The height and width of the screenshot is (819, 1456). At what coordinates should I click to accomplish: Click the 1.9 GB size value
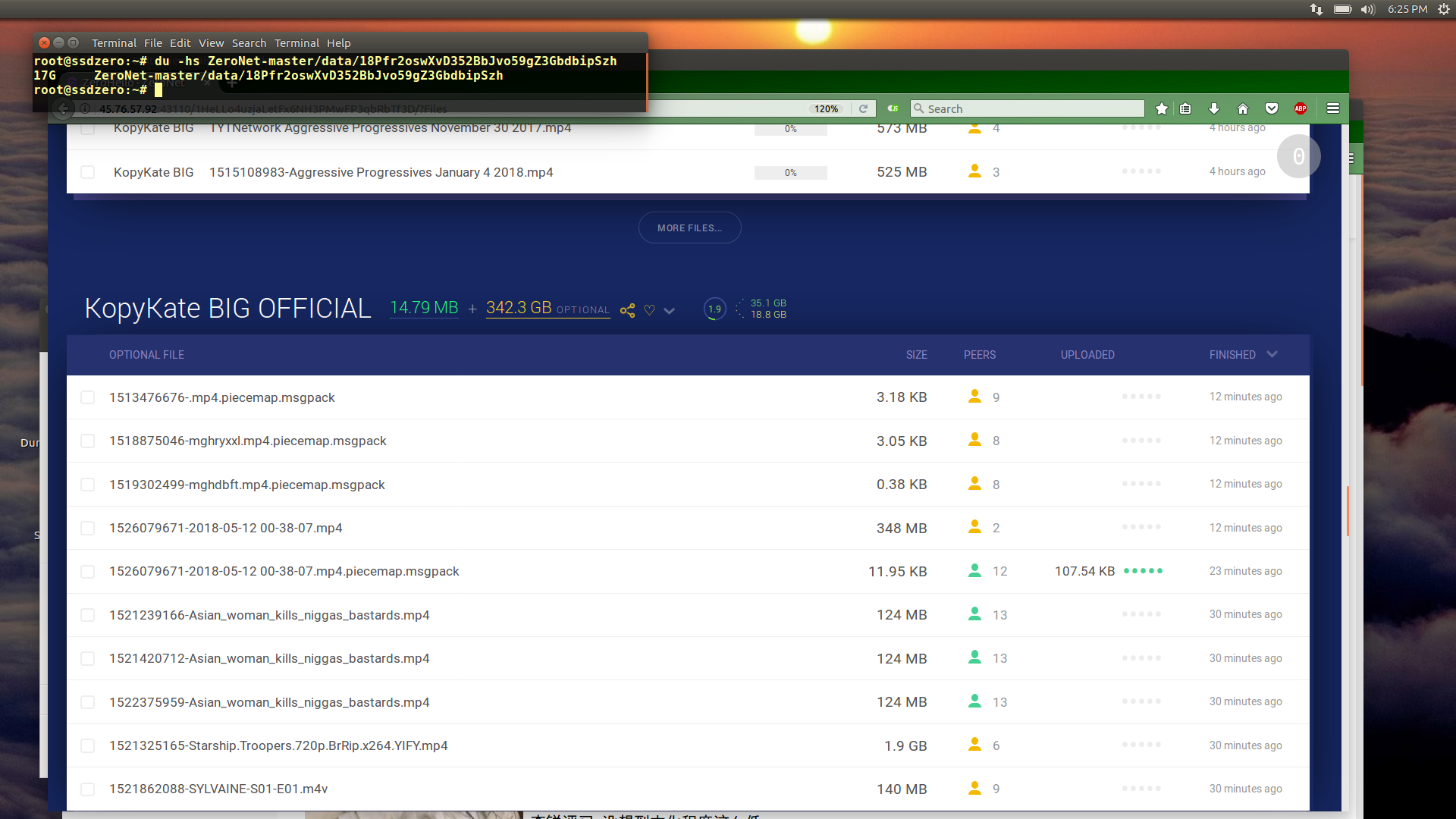[905, 745]
